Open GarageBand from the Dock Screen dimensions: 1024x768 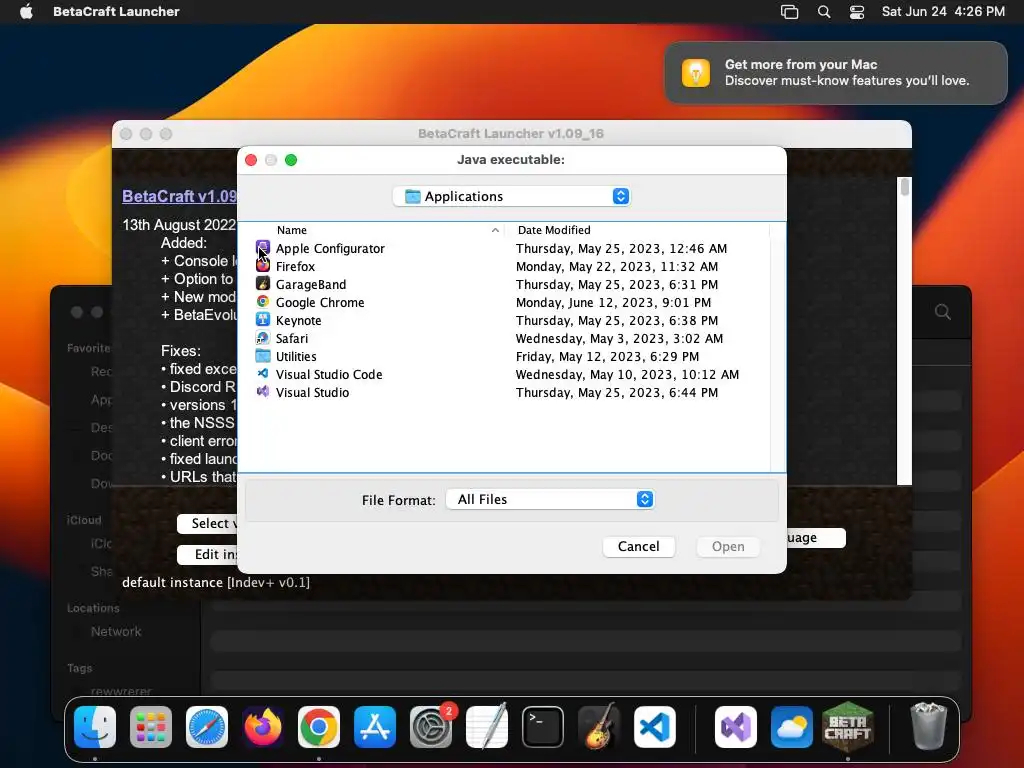coord(599,727)
